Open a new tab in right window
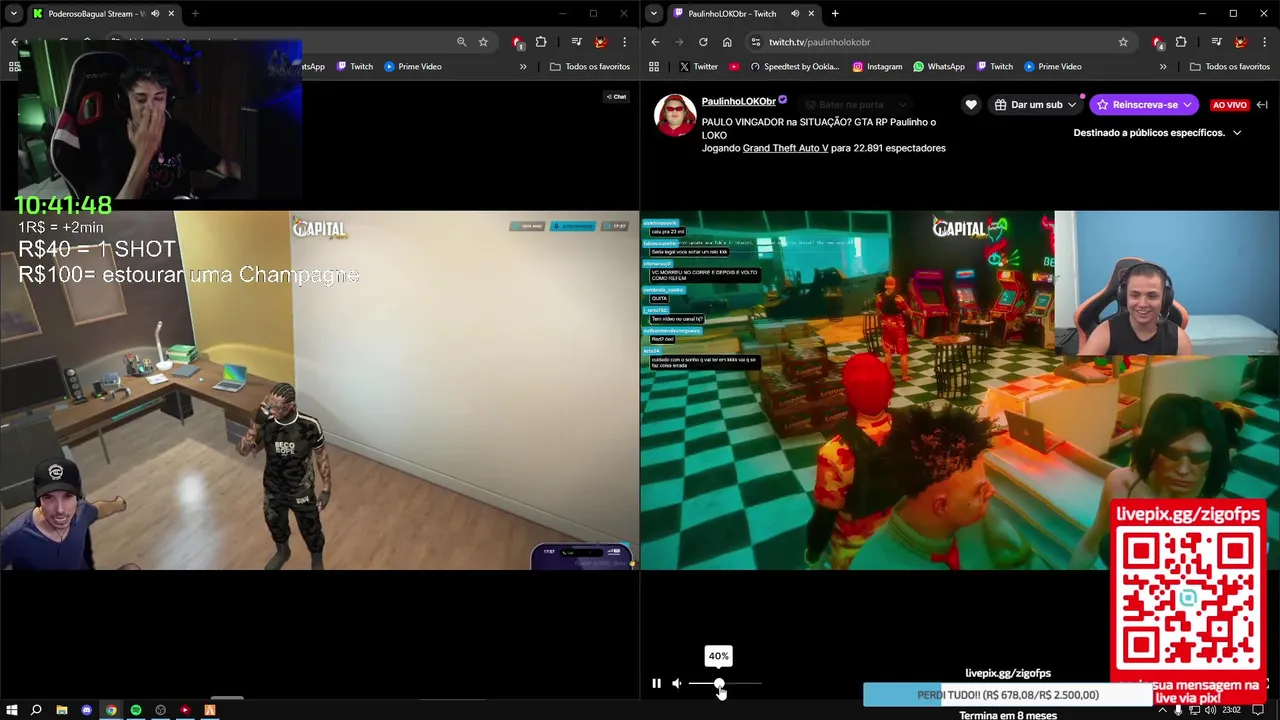This screenshot has height=720, width=1280. click(835, 13)
